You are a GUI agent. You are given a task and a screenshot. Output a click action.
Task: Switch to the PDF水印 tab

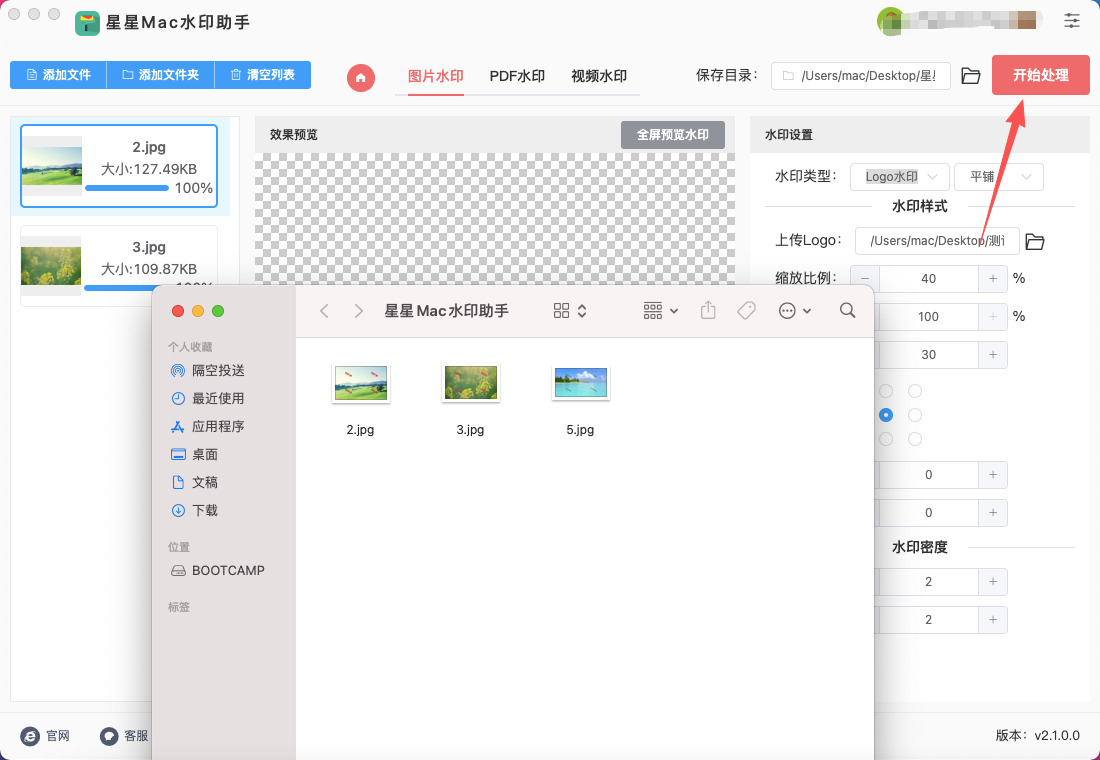pyautogui.click(x=517, y=76)
